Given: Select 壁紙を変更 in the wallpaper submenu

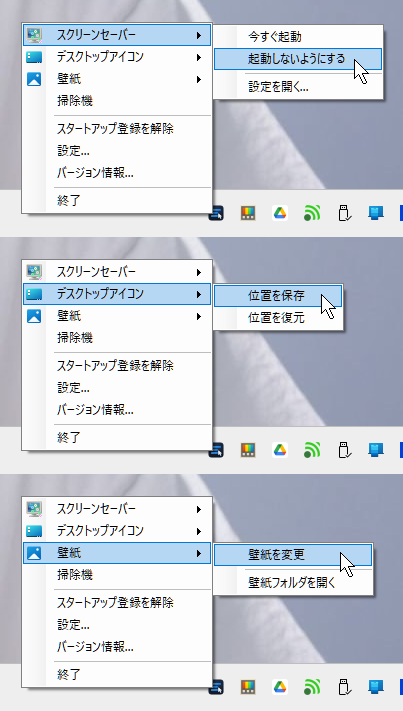Looking at the screenshot, I should click(x=293, y=555).
